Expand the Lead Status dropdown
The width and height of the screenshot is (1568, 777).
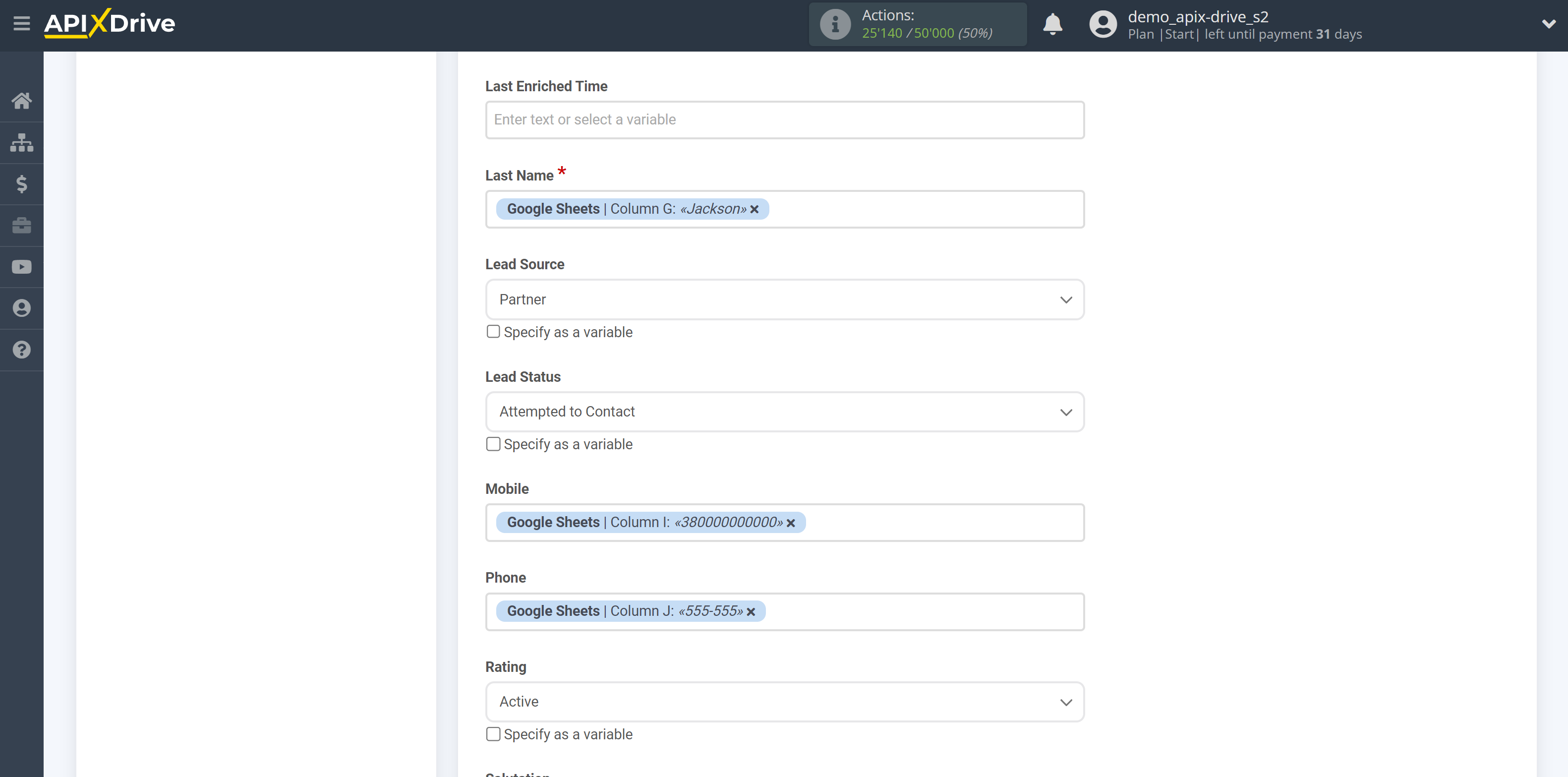(x=1066, y=411)
